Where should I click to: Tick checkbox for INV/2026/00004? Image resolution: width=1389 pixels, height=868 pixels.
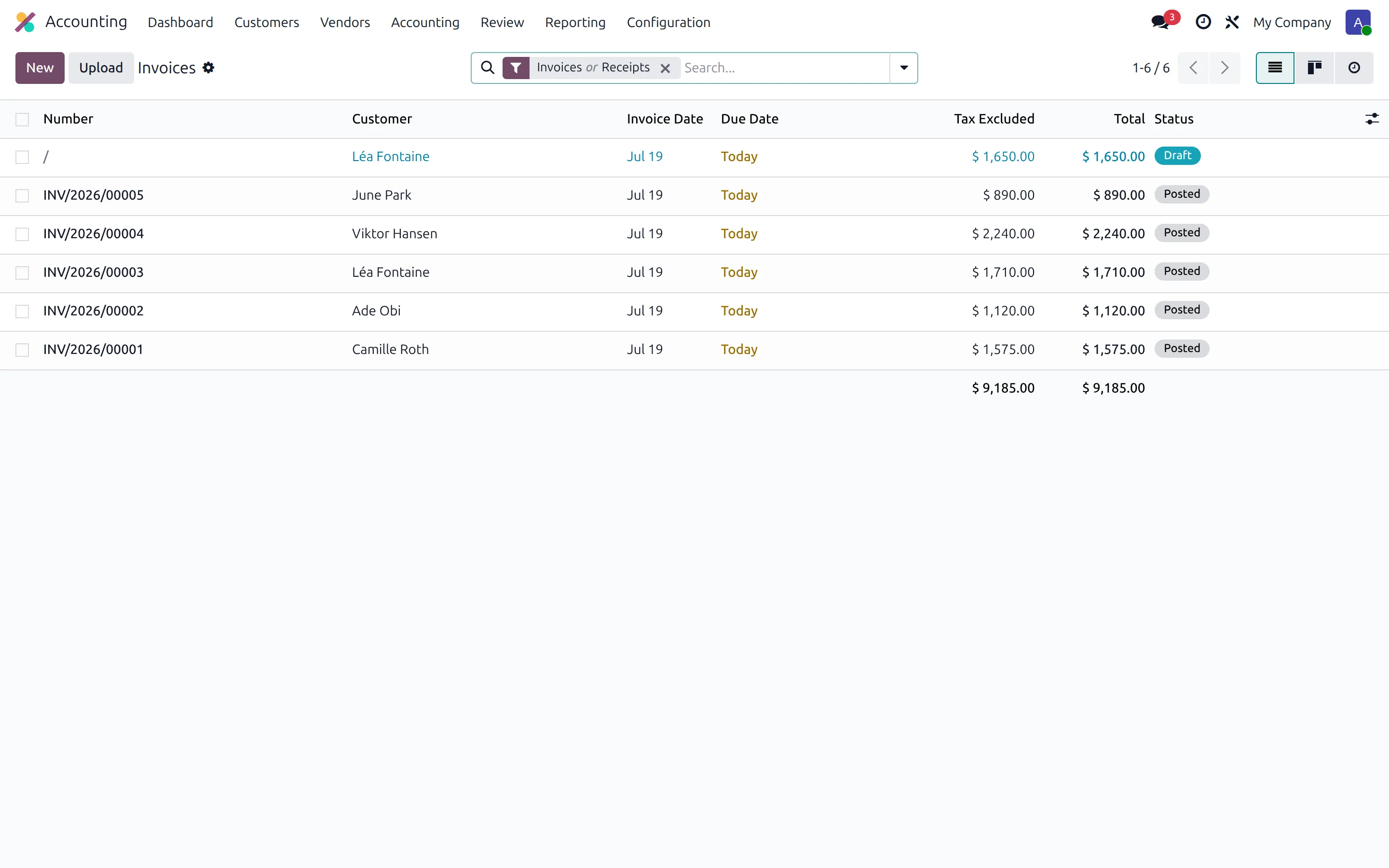point(22,234)
